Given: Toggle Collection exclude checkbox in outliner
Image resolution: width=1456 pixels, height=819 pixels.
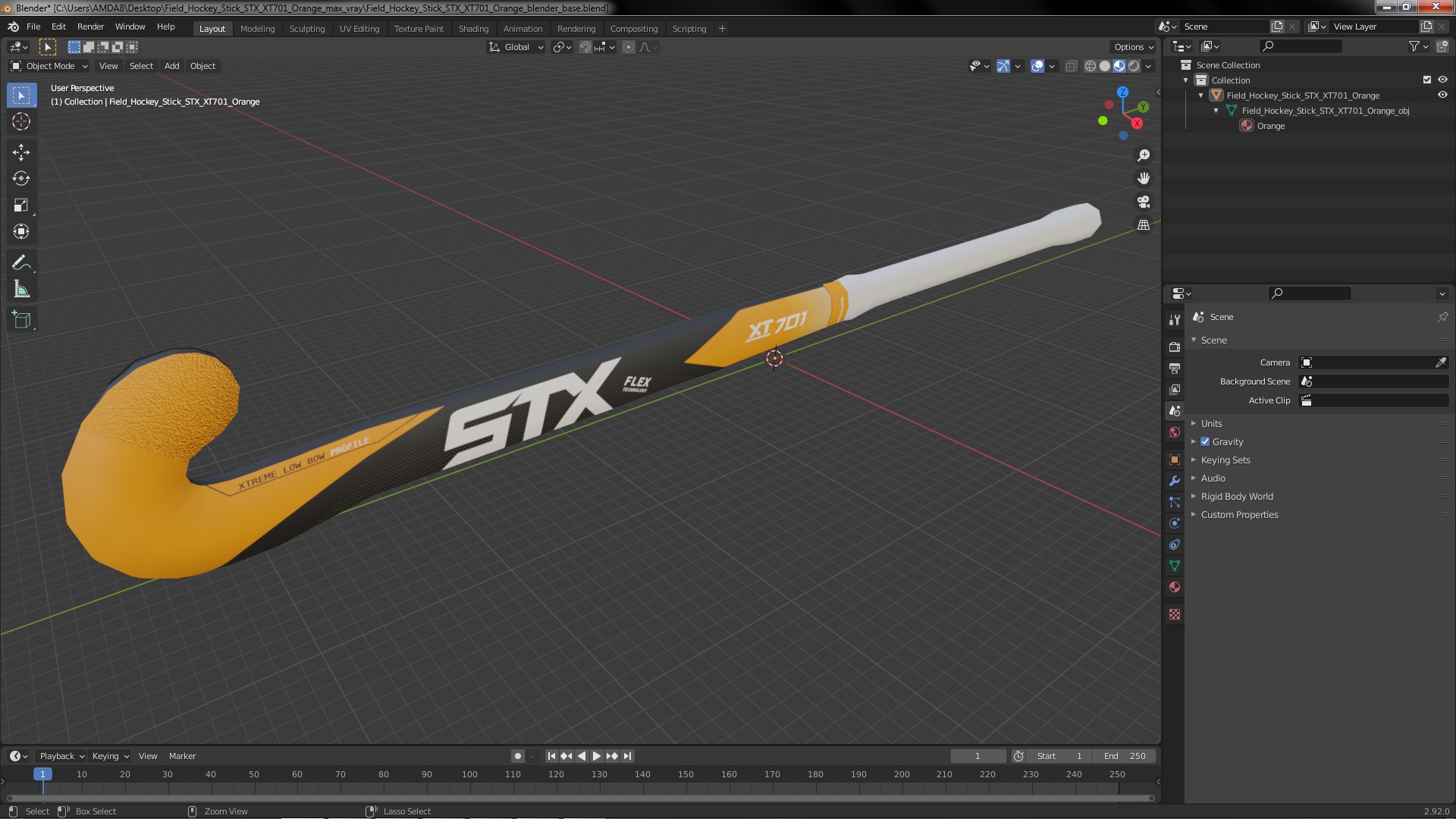Looking at the screenshot, I should tap(1427, 80).
